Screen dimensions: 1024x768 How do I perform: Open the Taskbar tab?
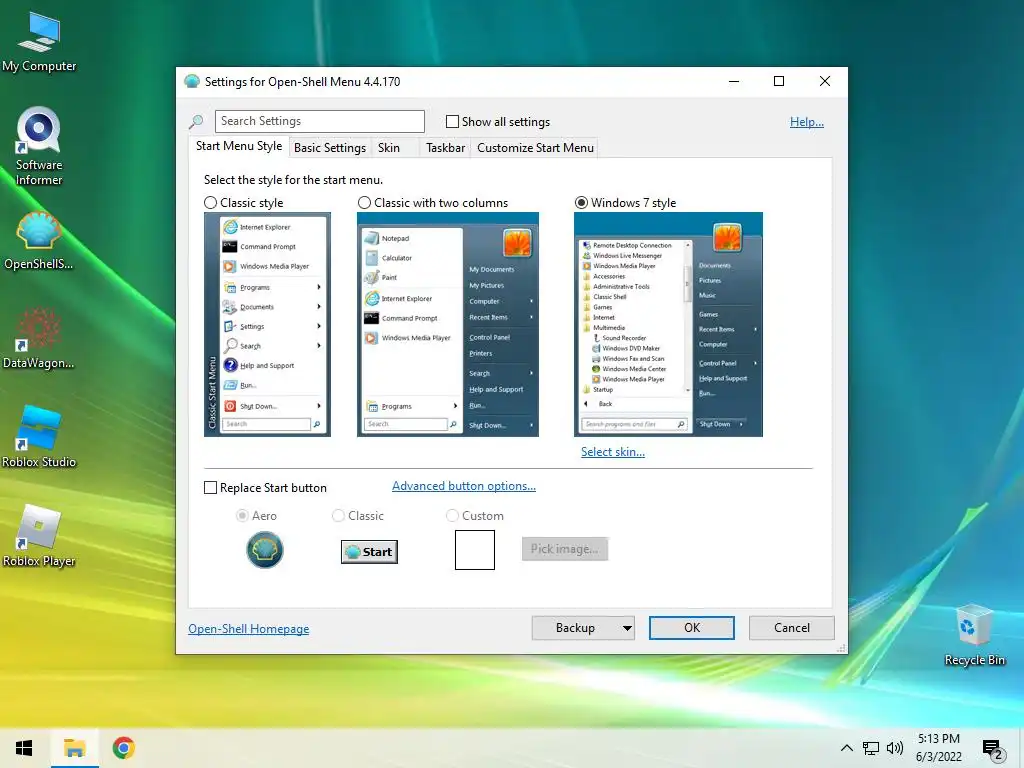pos(445,148)
